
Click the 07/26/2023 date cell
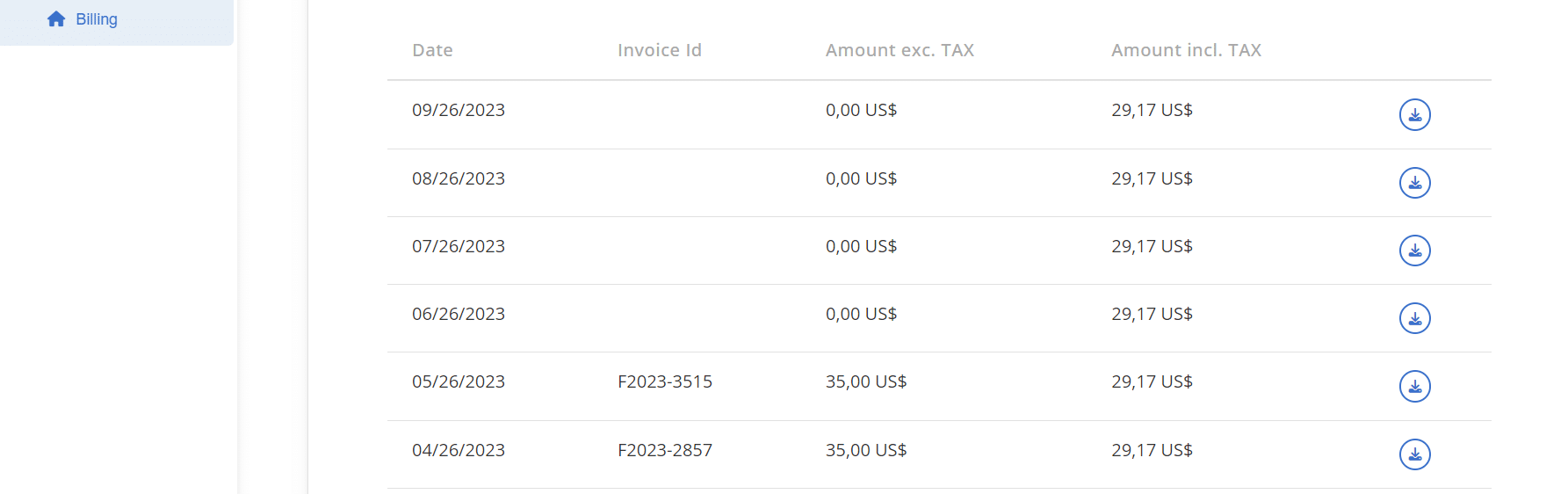459,246
